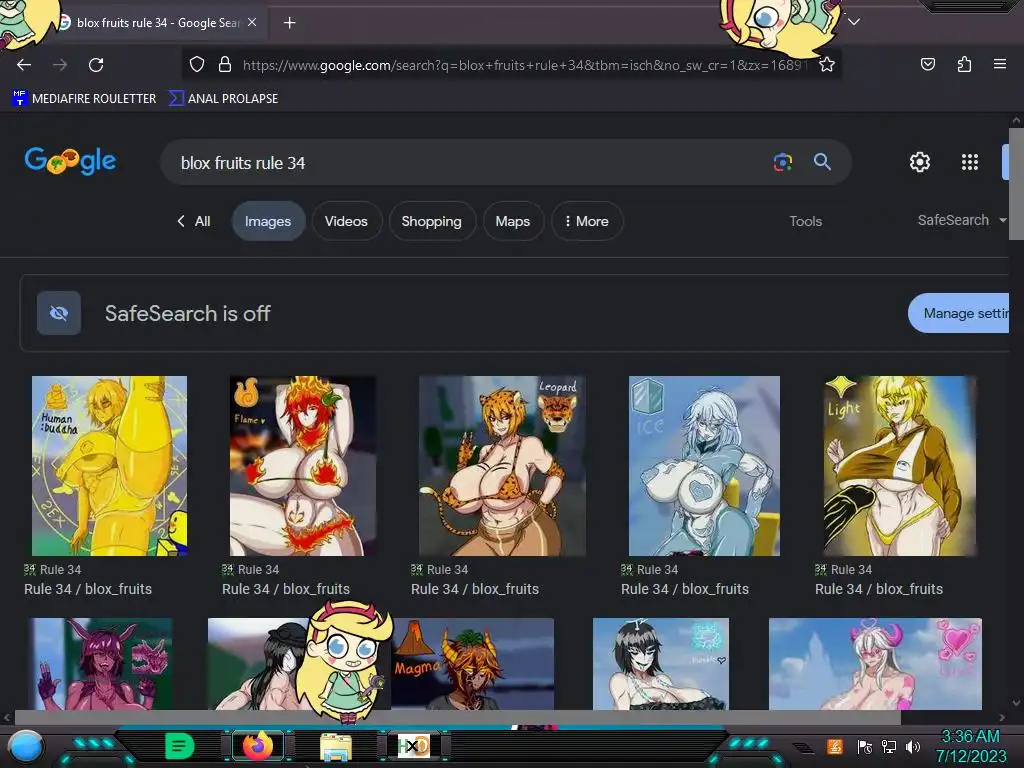This screenshot has height=768, width=1024.
Task: Open the image result labeled Ice
Action: (x=704, y=466)
